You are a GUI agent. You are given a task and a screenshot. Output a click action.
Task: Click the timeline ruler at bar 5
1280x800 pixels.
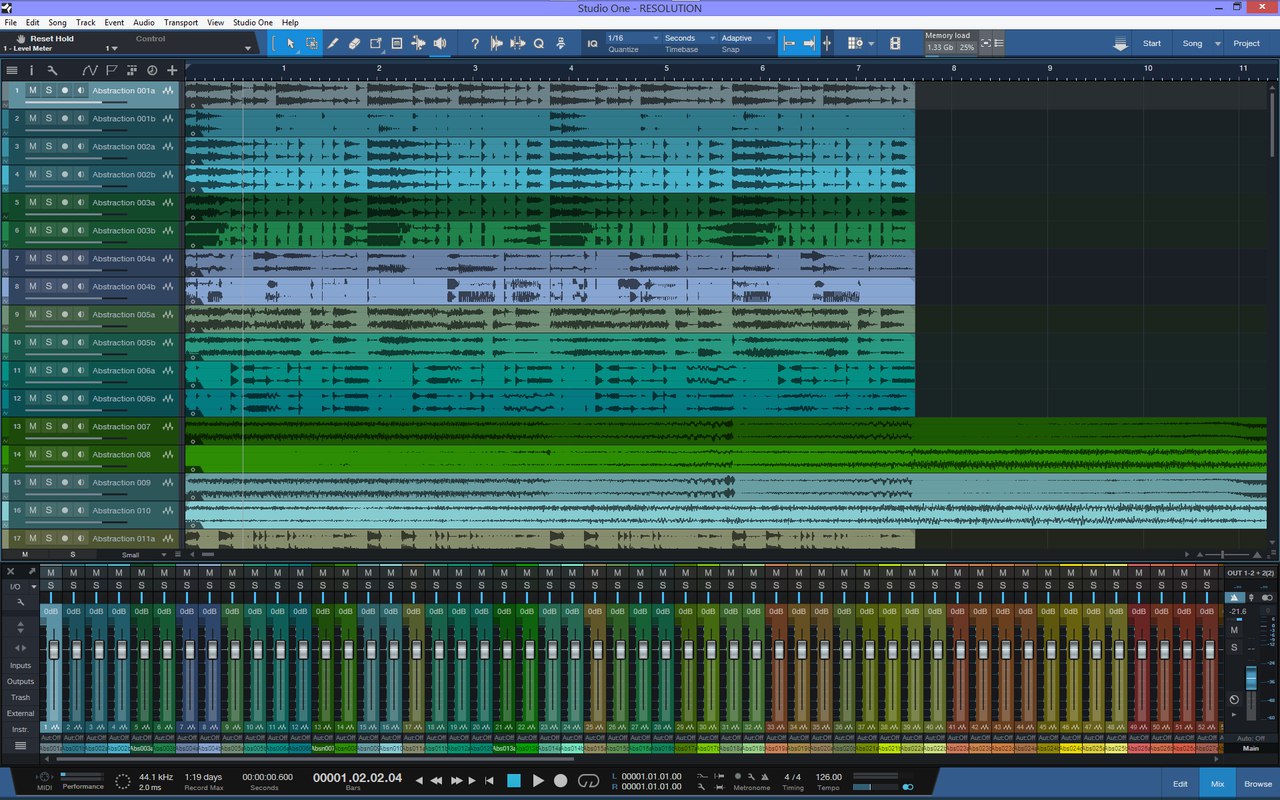coord(667,69)
